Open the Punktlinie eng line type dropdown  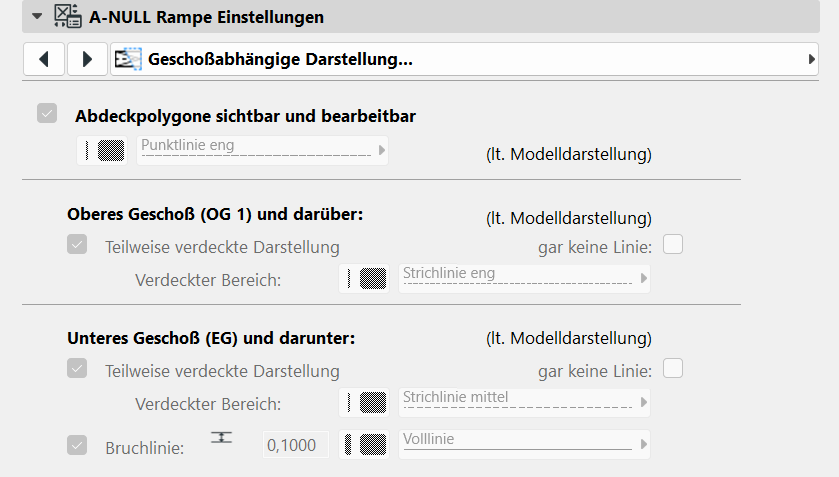pos(263,150)
